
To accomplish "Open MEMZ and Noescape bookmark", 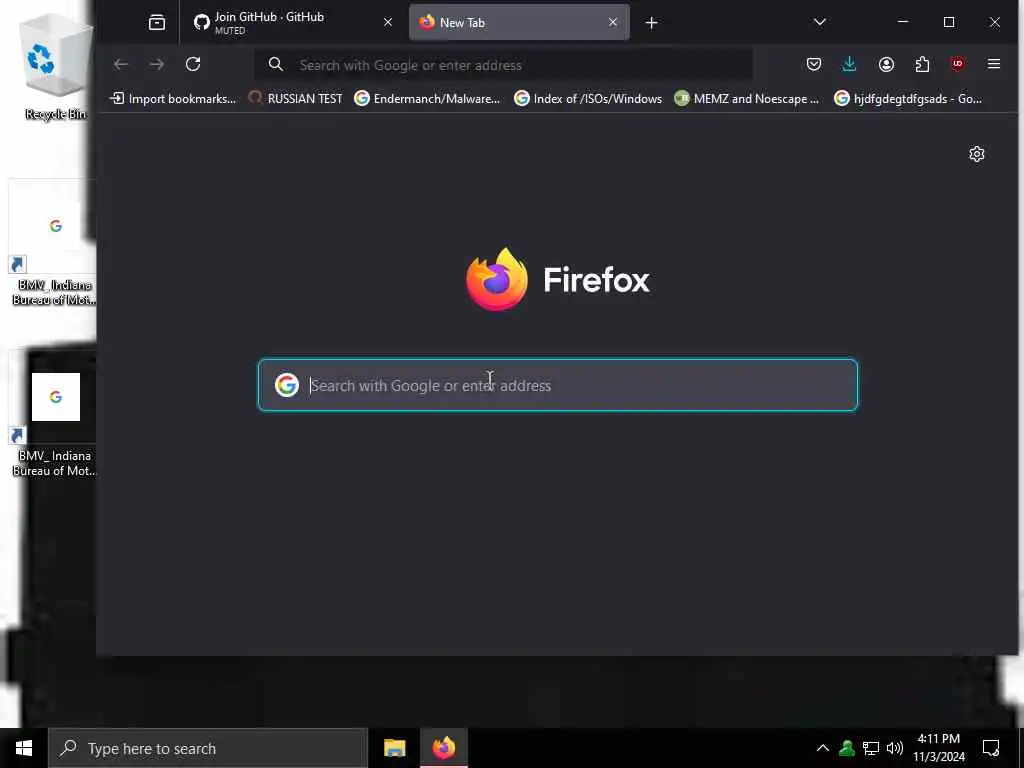I will pos(746,99).
